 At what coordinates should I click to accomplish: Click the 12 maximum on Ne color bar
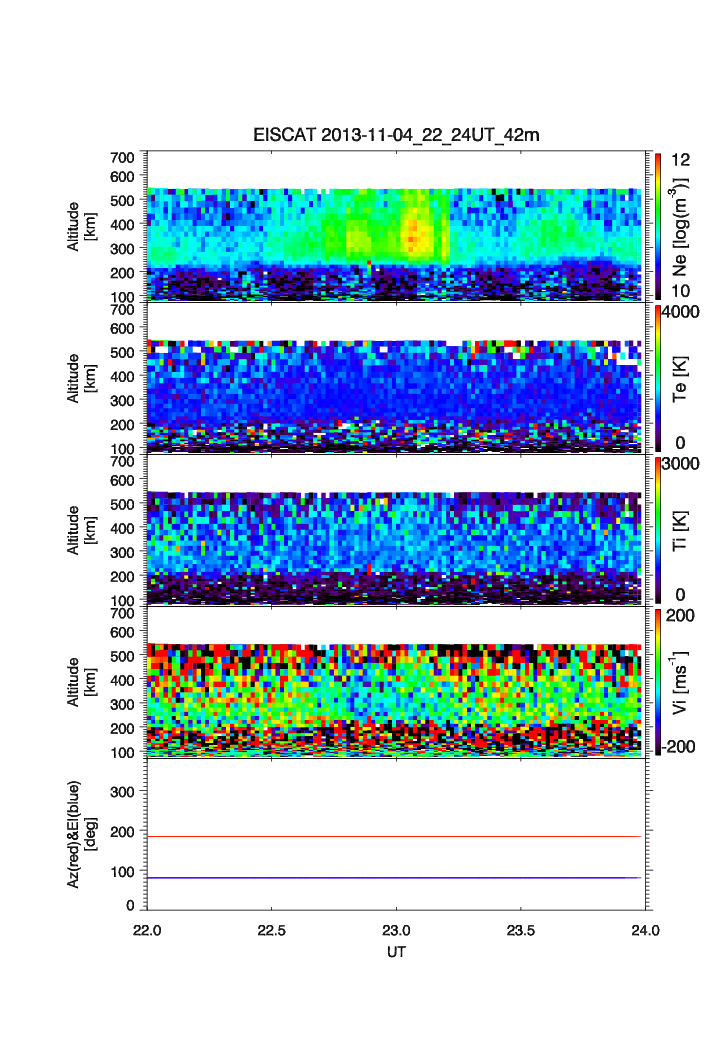click(680, 160)
